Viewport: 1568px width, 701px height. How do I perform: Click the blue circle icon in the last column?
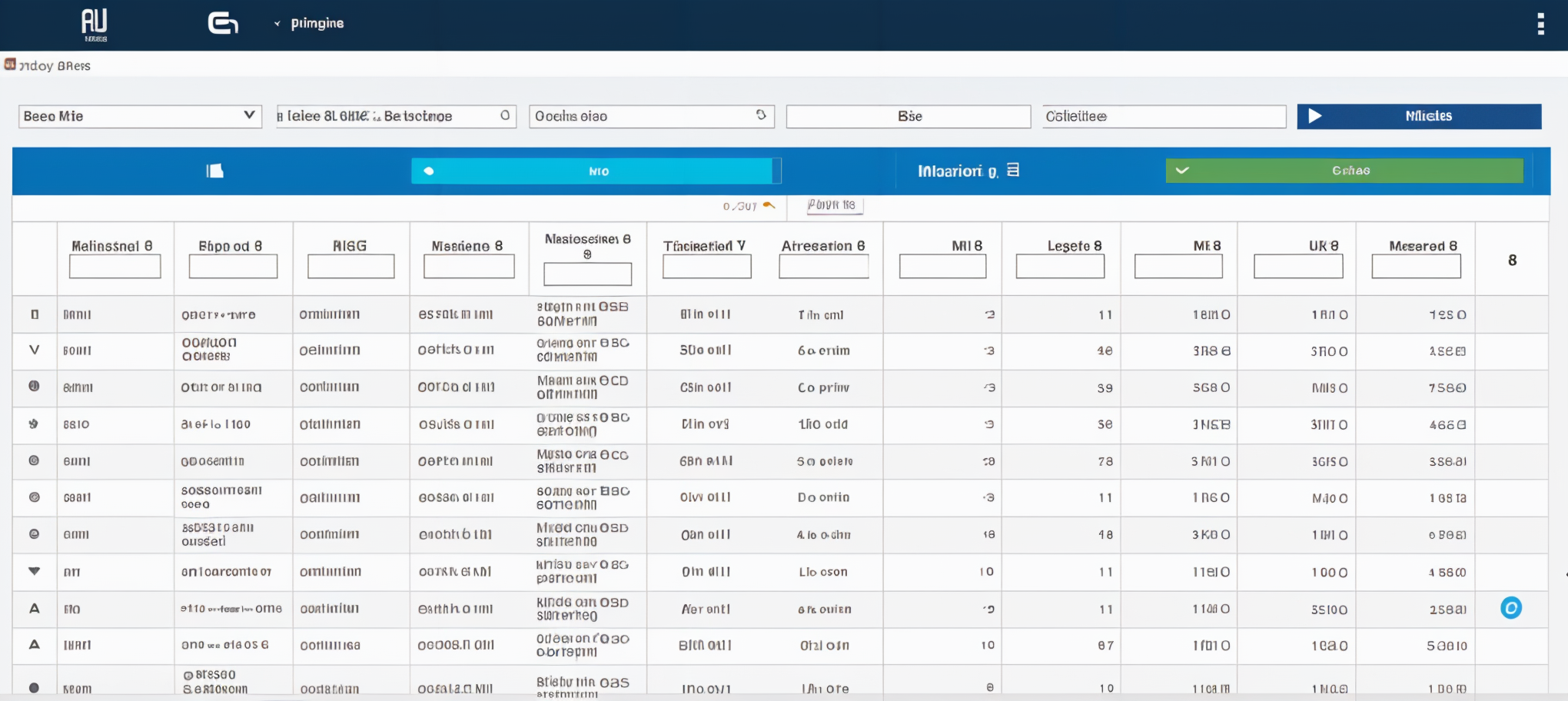click(1510, 608)
